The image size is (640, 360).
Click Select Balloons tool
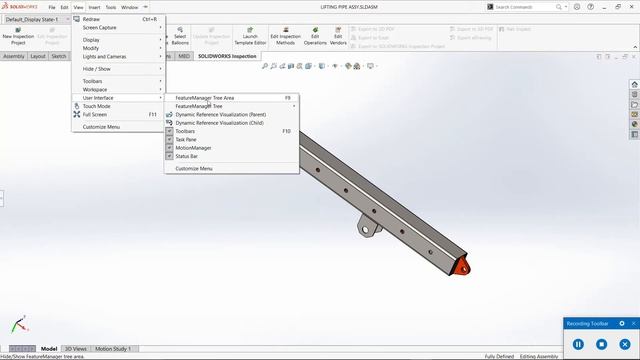tap(180, 36)
